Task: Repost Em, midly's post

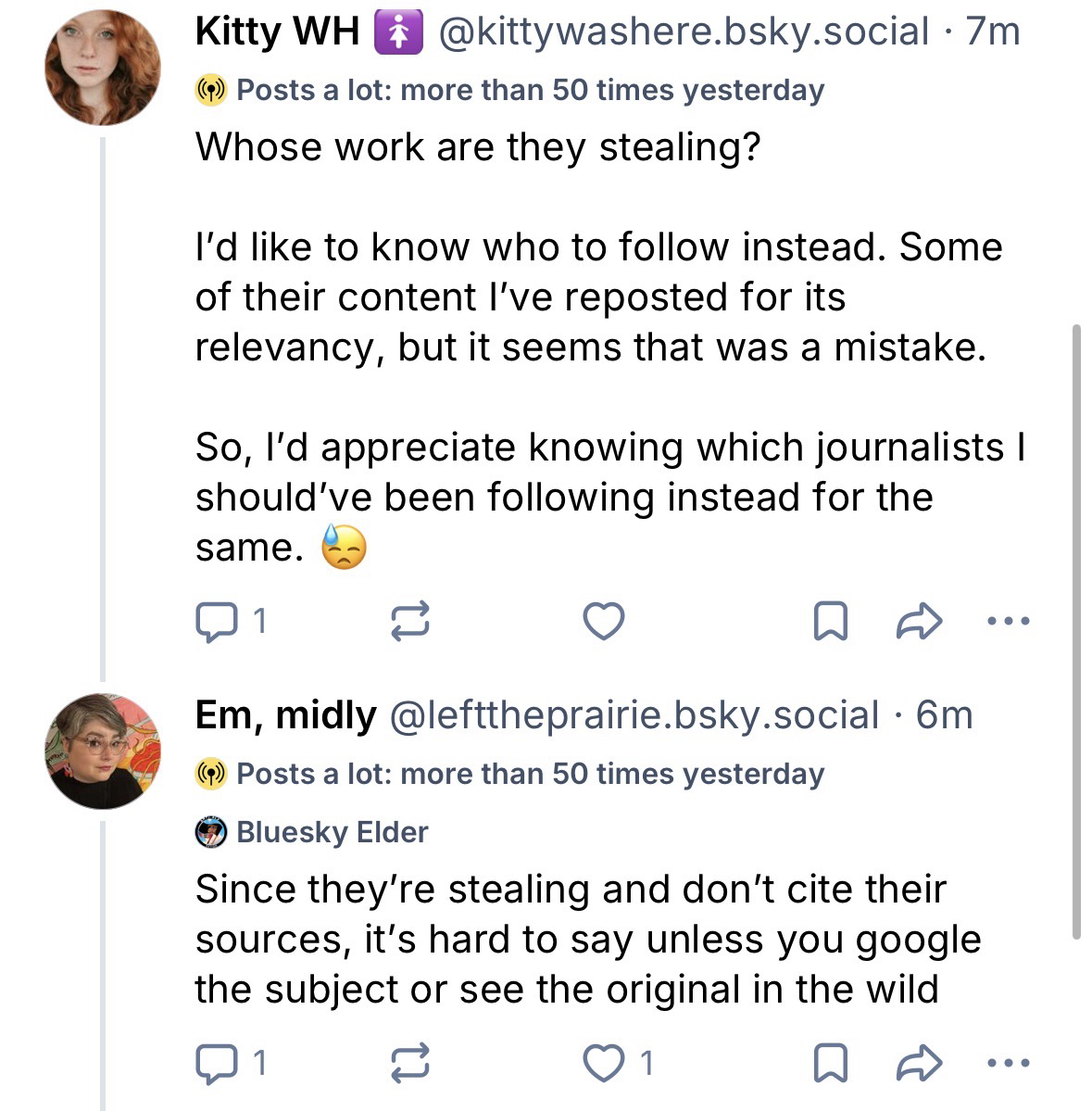Action: pos(410,1062)
